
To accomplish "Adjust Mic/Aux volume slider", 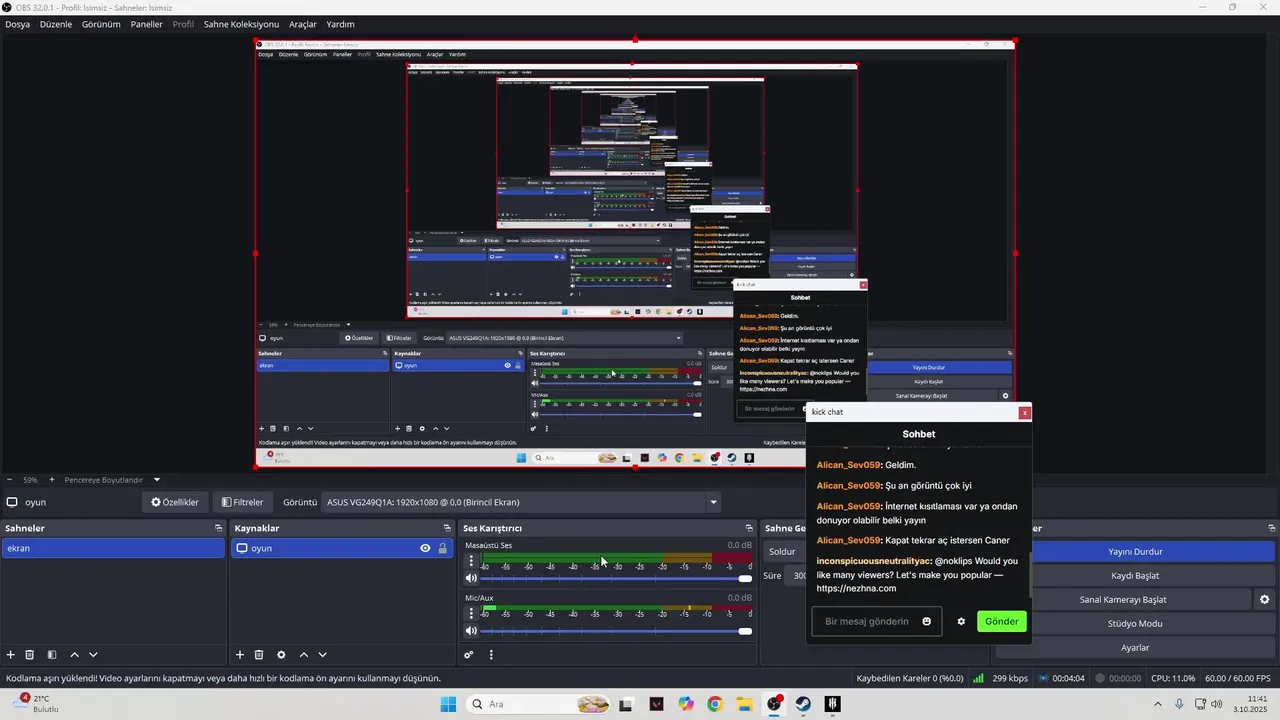I will [615, 631].
